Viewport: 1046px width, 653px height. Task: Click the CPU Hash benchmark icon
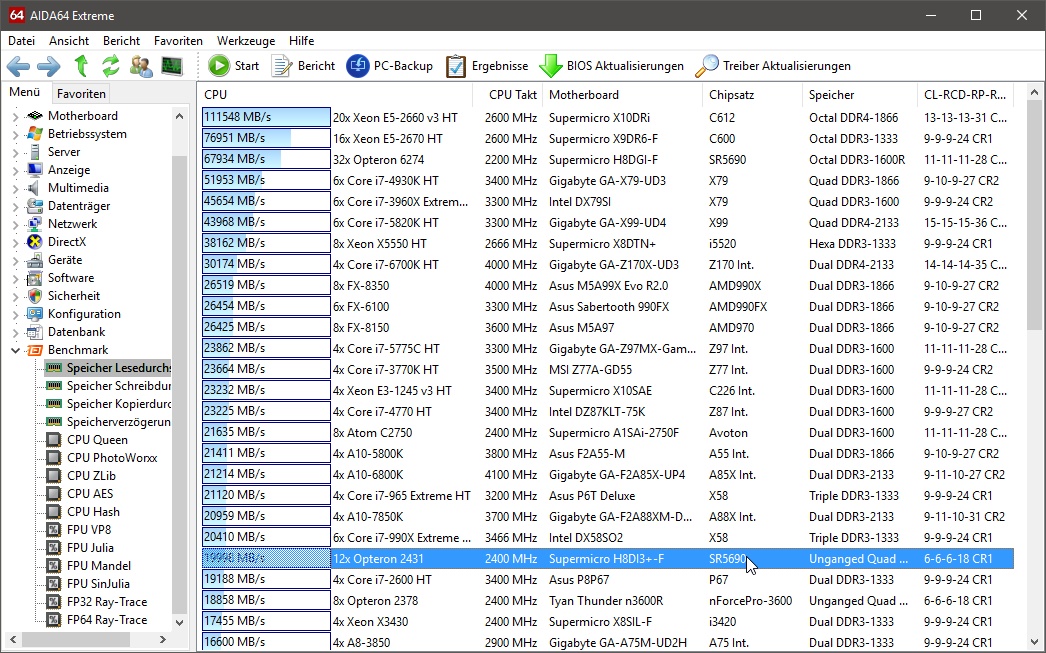(54, 512)
